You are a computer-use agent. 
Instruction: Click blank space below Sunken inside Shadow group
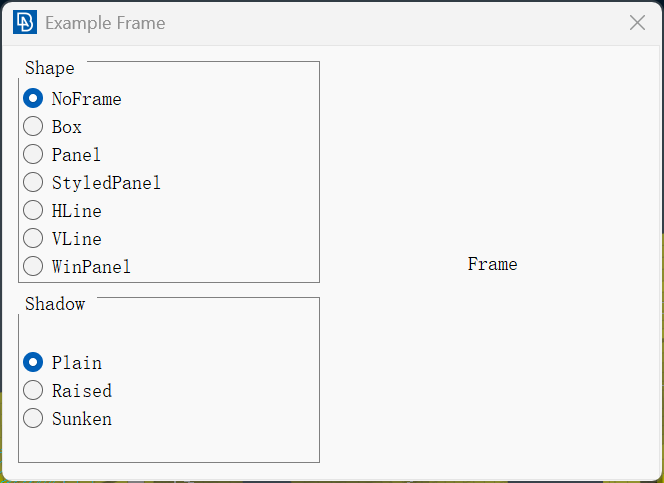pyautogui.click(x=169, y=445)
